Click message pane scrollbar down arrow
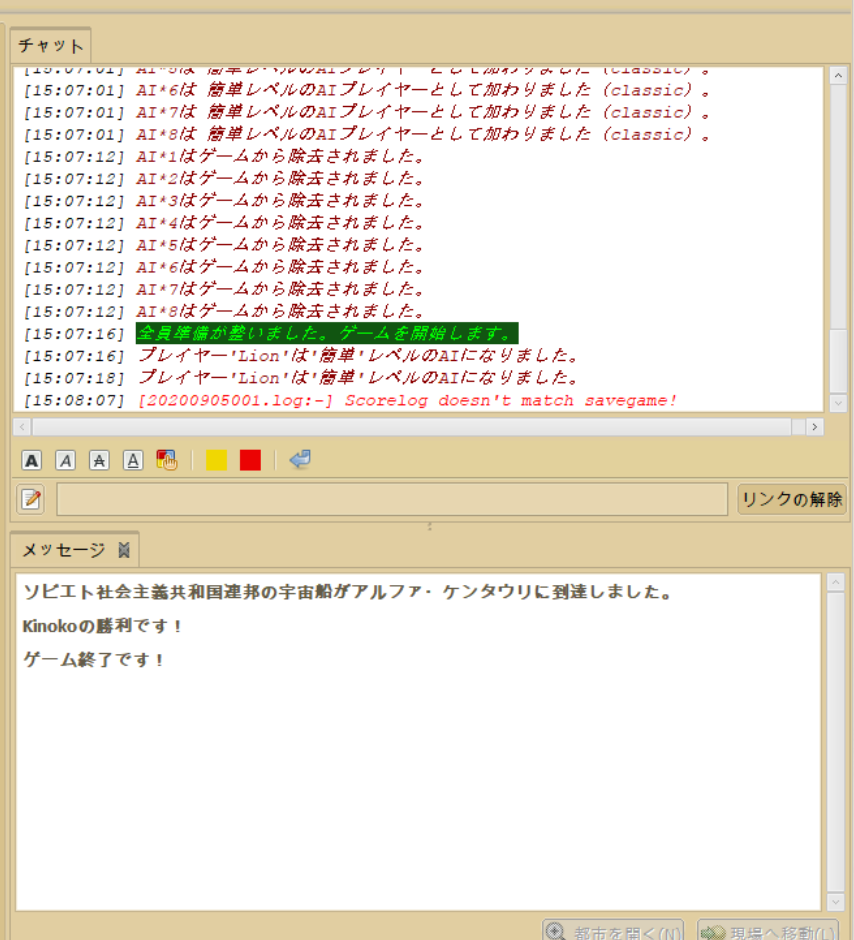Image resolution: width=854 pixels, height=940 pixels. 835,901
